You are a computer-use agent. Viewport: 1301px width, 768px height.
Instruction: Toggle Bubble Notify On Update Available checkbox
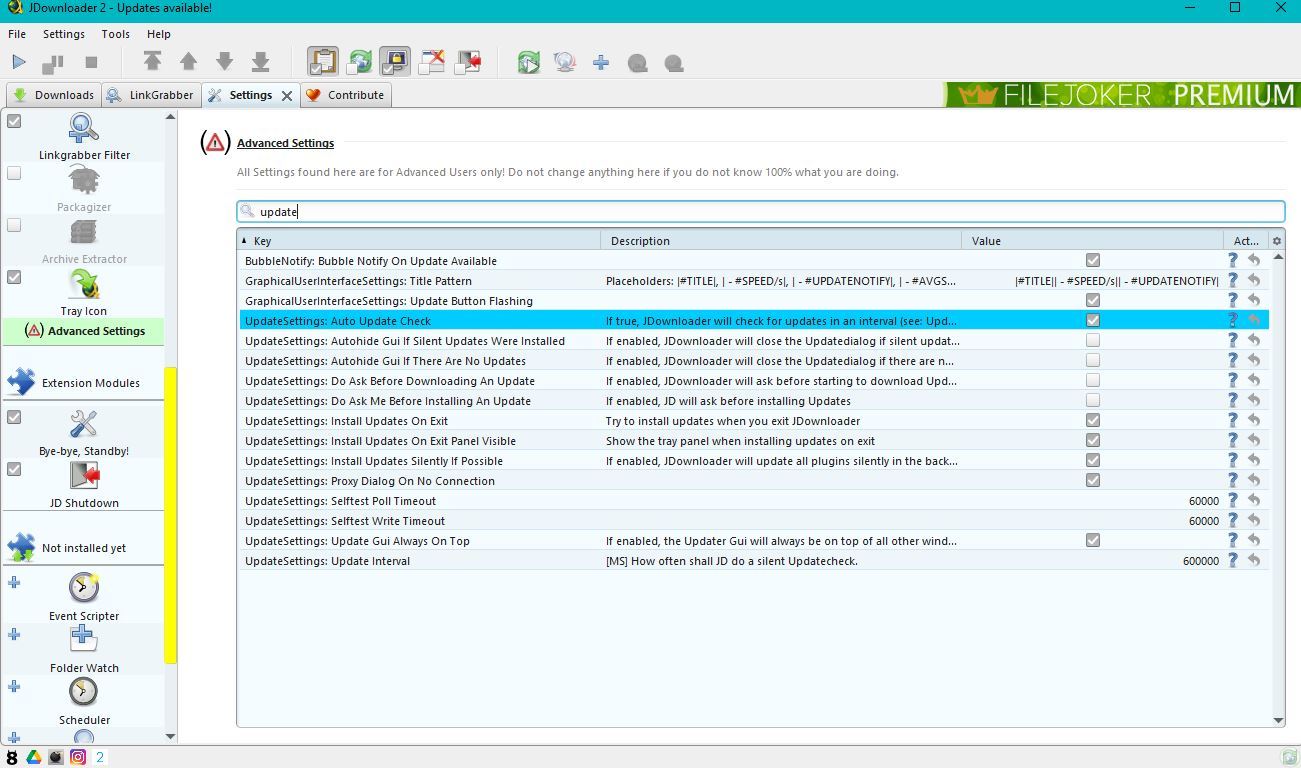tap(1092, 260)
